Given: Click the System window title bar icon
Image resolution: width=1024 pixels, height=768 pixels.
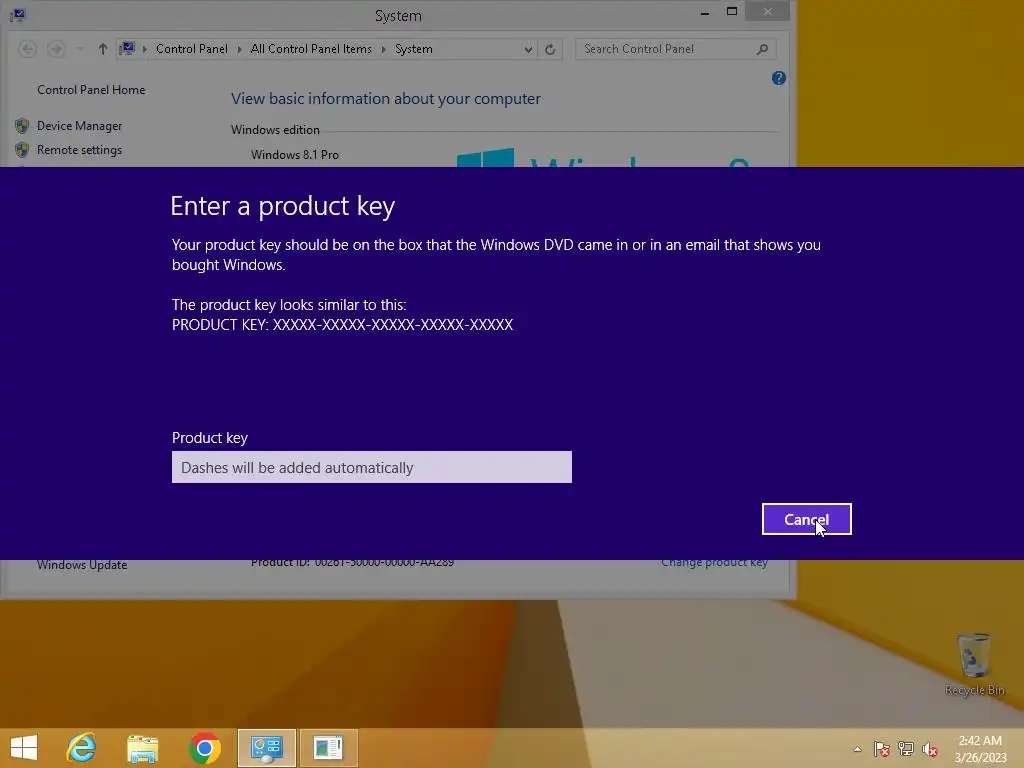Looking at the screenshot, I should coord(17,14).
